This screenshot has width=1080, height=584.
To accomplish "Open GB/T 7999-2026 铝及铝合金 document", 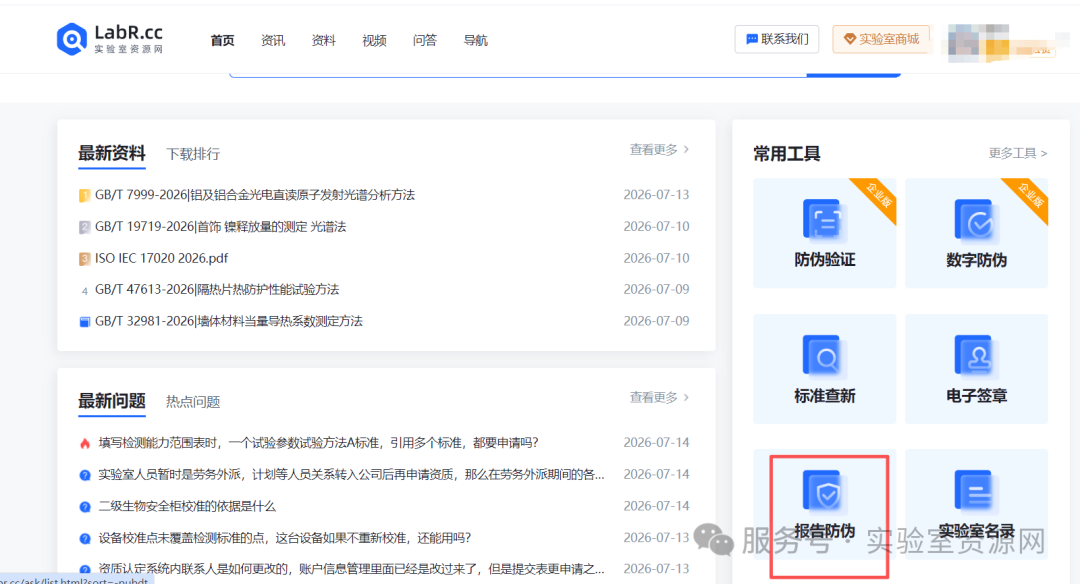I will (255, 195).
